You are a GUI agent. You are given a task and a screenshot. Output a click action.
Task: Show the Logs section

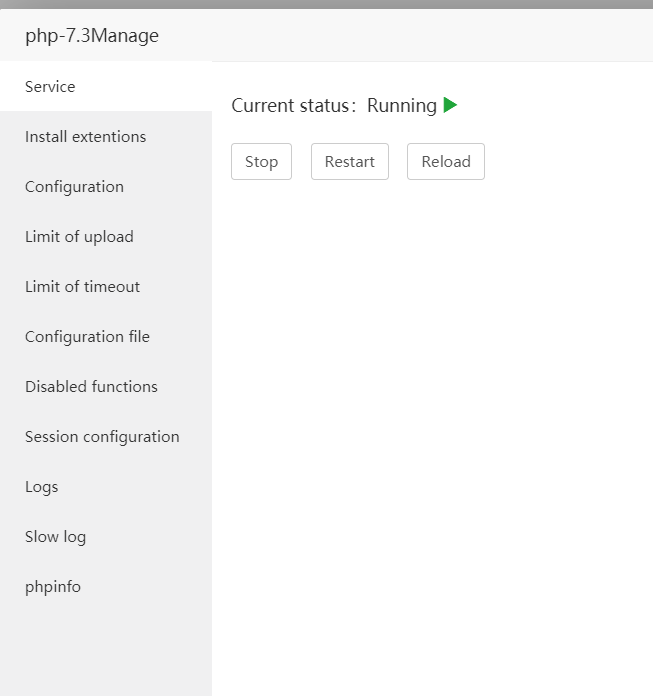(x=41, y=487)
